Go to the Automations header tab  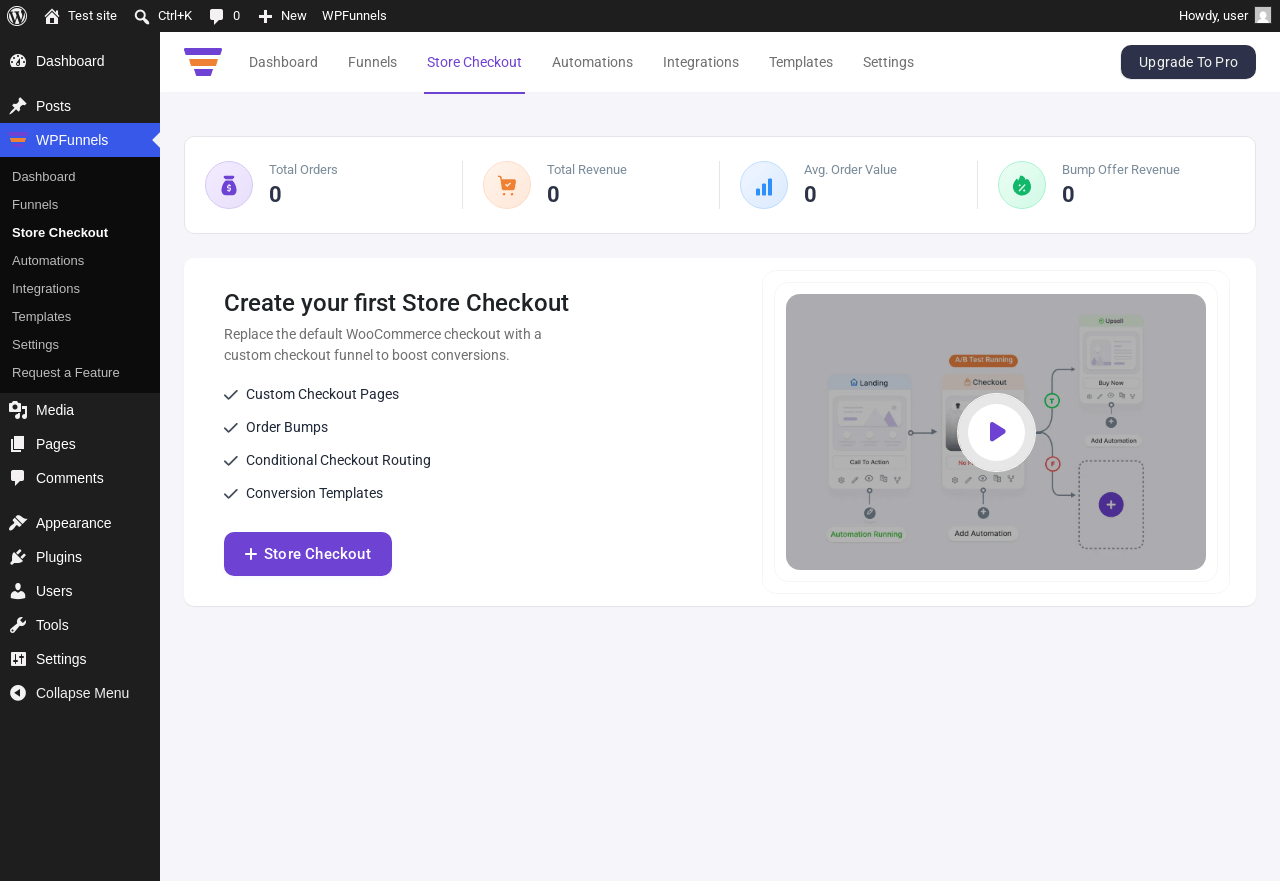click(592, 62)
